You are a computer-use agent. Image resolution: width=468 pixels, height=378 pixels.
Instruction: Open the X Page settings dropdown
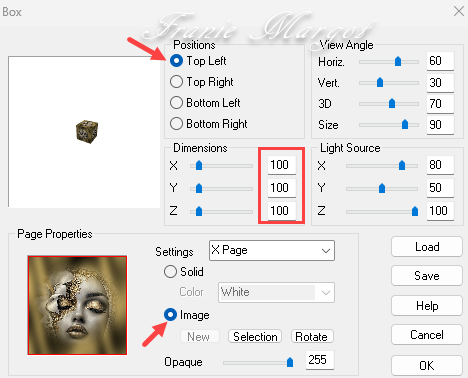(272, 250)
